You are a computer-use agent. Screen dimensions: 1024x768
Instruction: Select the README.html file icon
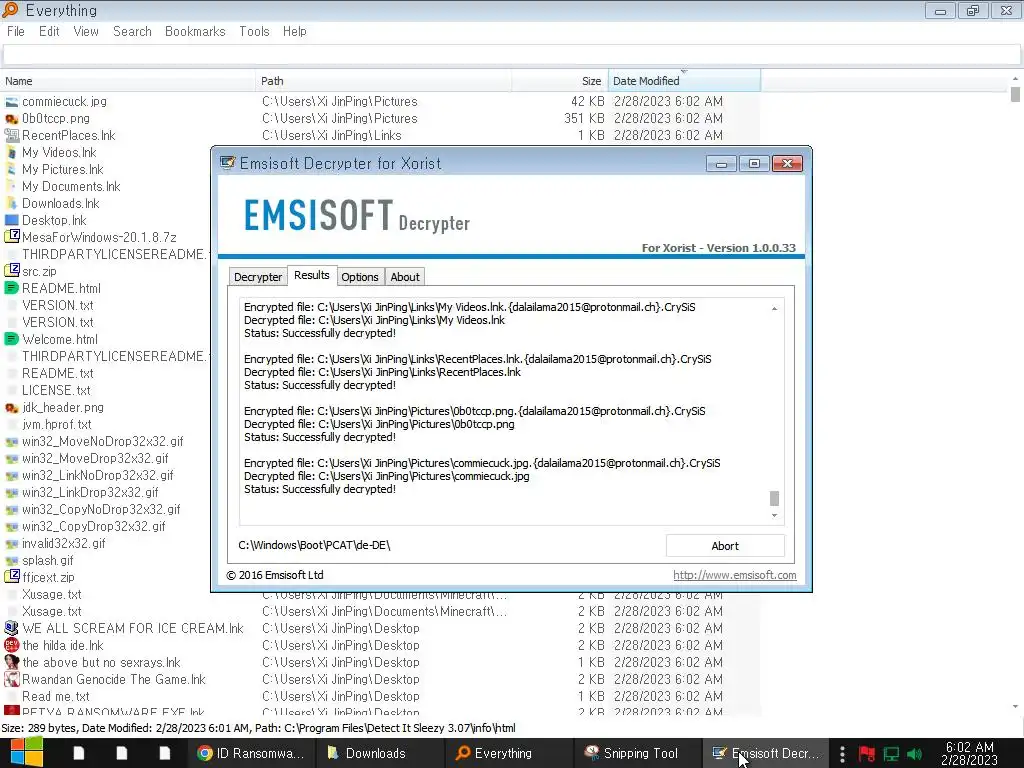tap(12, 288)
